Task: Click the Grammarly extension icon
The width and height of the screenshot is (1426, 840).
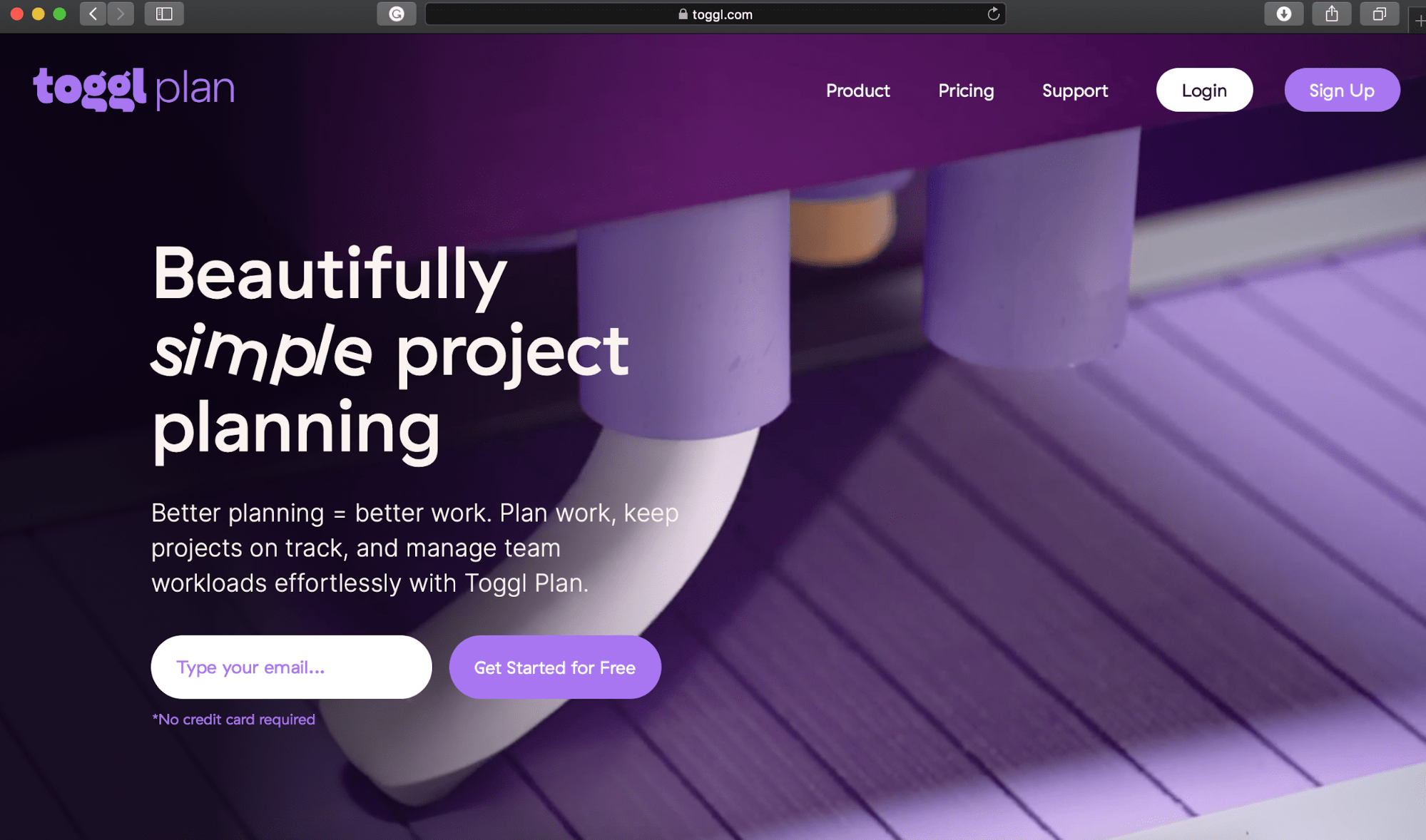Action: pos(397,14)
